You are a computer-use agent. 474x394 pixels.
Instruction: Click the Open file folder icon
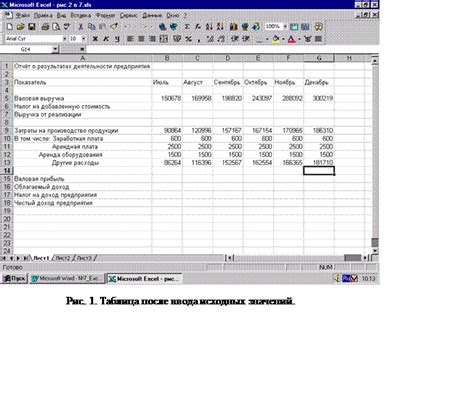pos(20,27)
